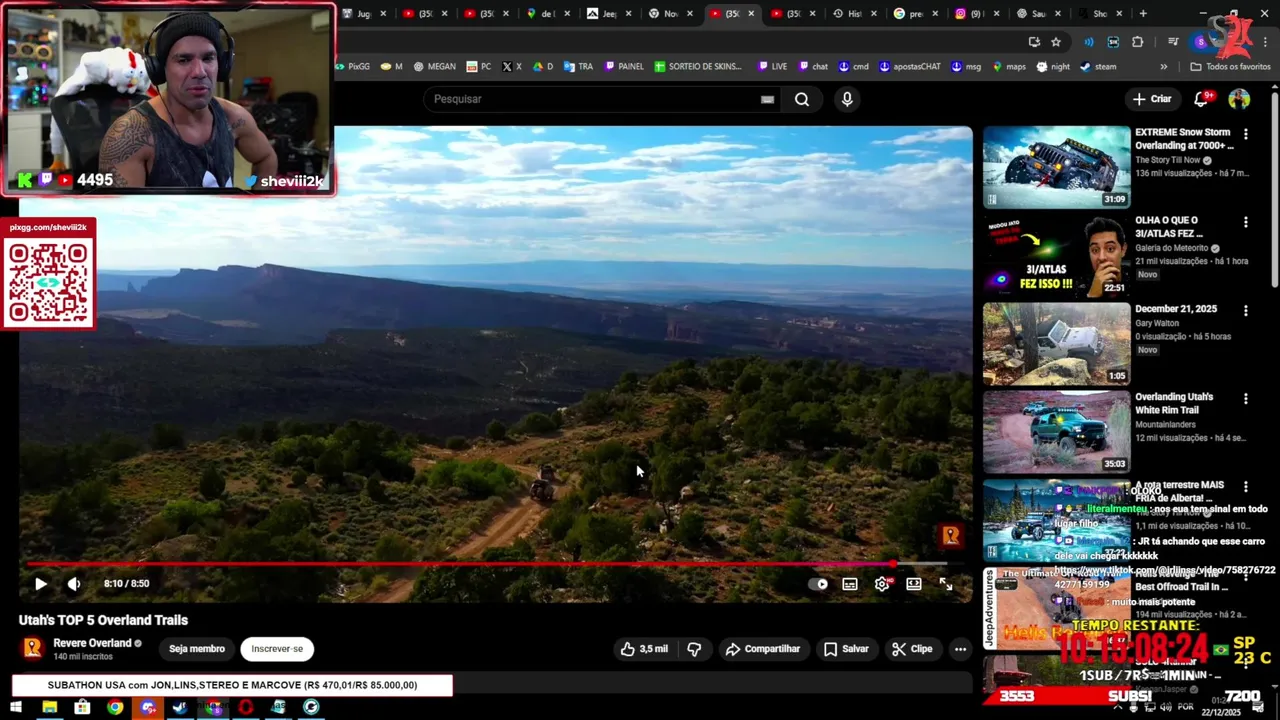This screenshot has width=1280, height=720.
Task: Open PixGG bookmark
Action: tap(353, 67)
